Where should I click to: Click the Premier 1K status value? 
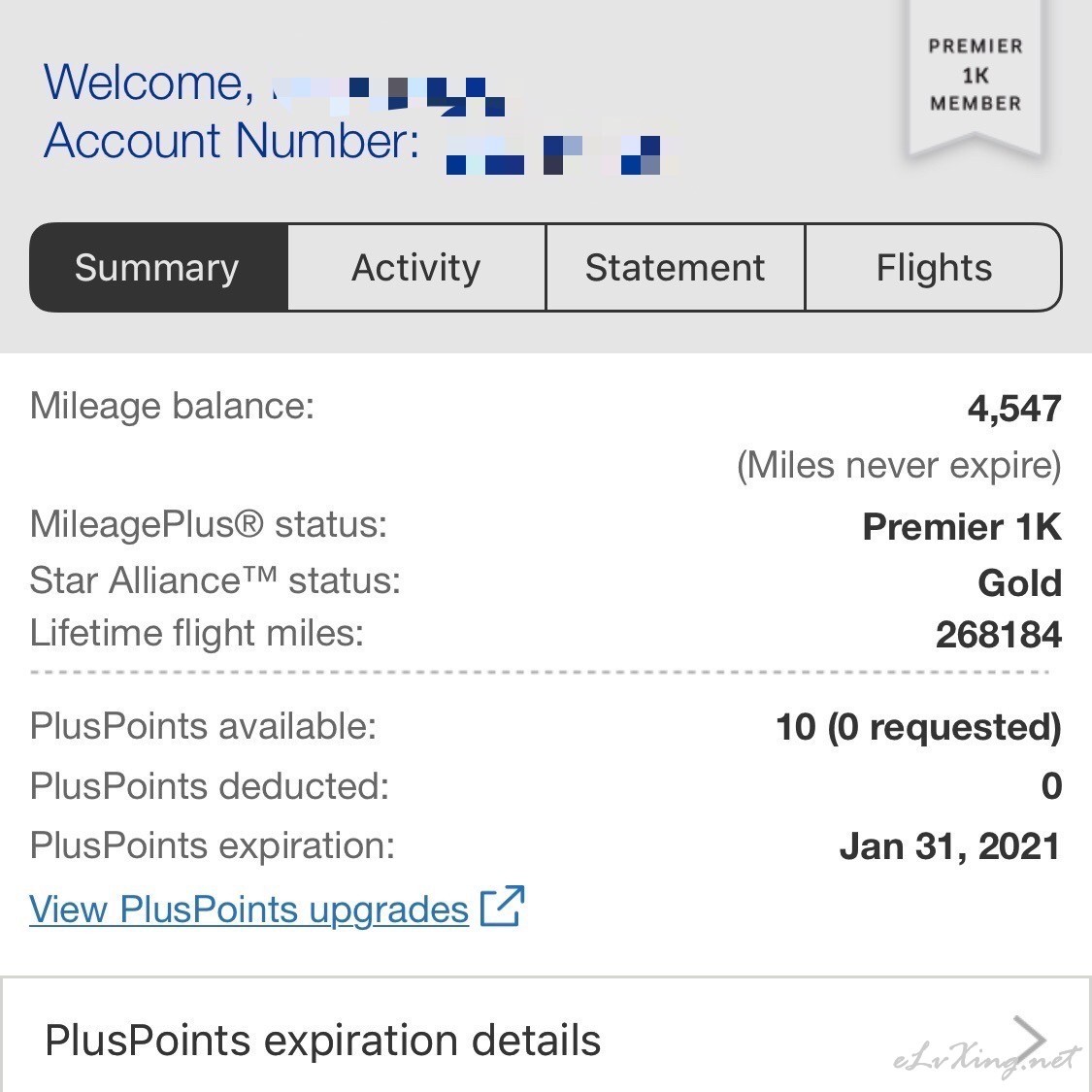point(962,526)
